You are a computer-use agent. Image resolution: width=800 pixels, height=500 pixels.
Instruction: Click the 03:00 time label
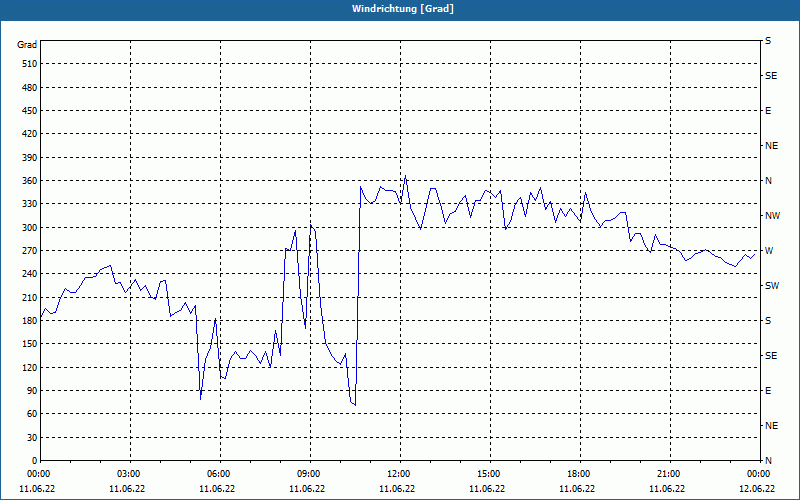(129, 474)
